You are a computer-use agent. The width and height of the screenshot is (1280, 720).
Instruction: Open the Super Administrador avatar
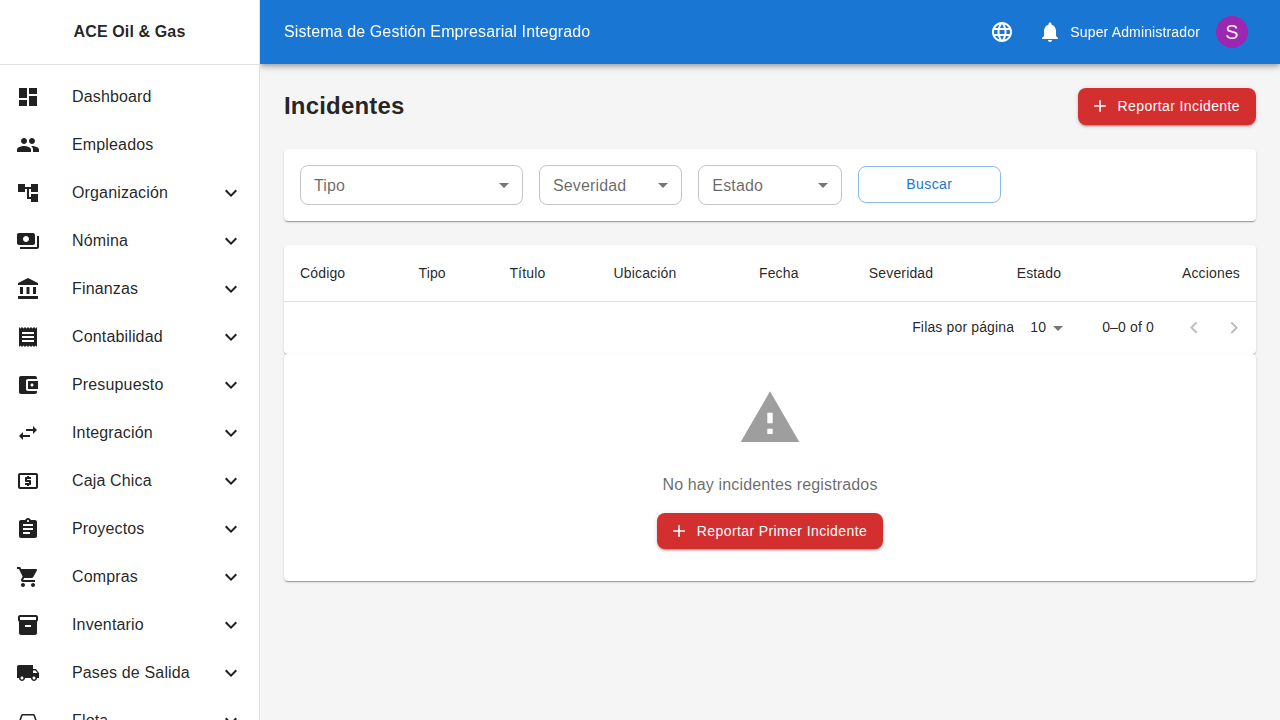pos(1232,32)
